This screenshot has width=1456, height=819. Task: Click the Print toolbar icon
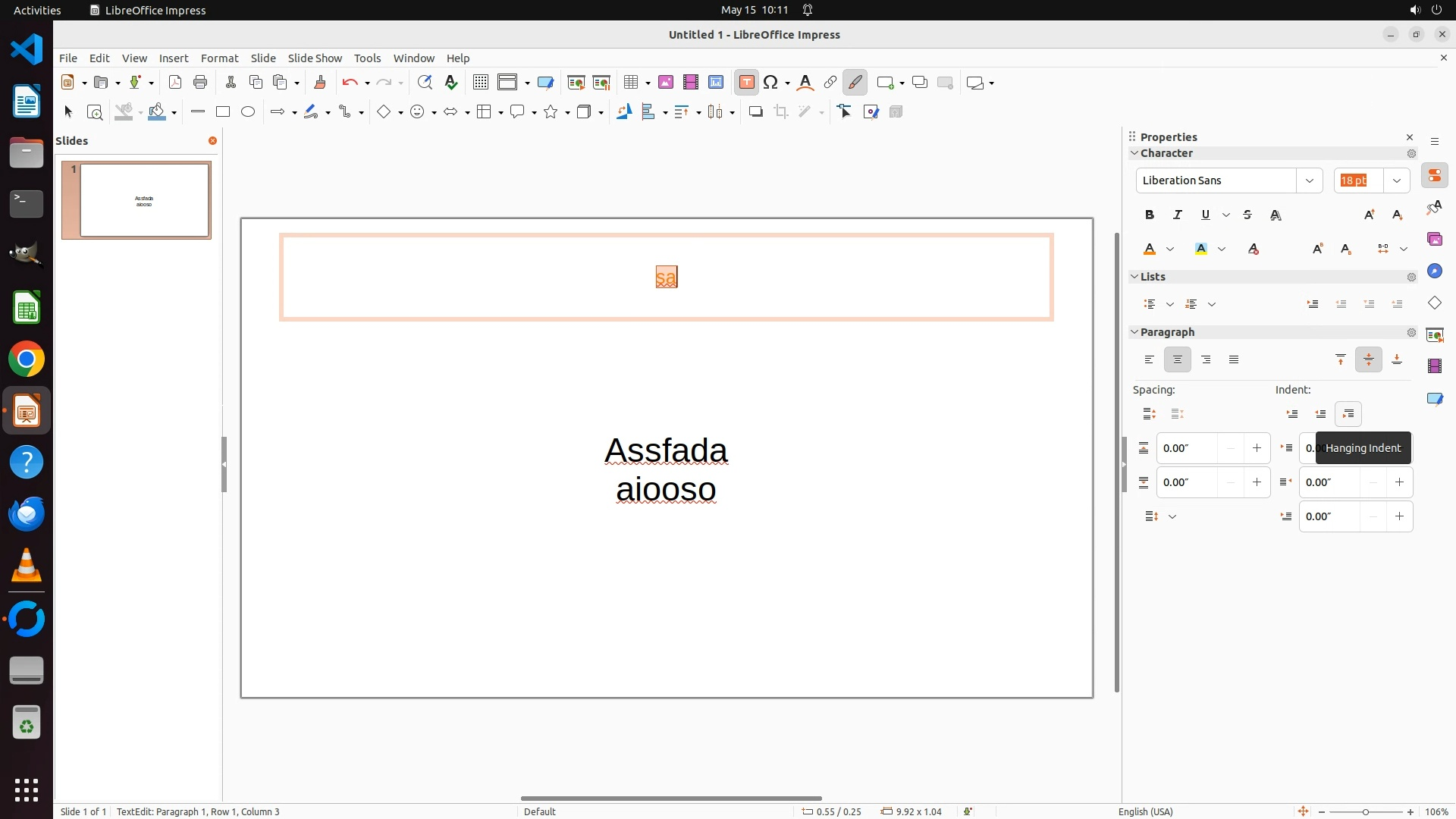200,83
